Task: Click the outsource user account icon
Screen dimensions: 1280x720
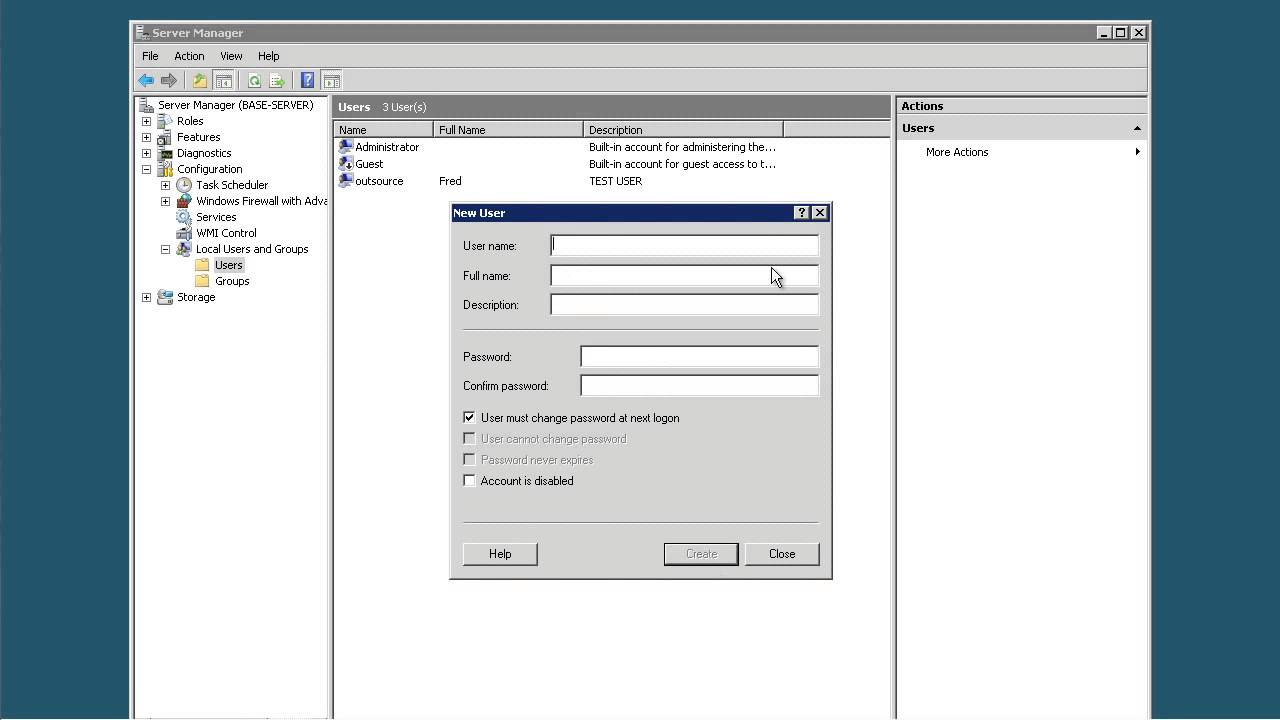Action: click(346, 181)
